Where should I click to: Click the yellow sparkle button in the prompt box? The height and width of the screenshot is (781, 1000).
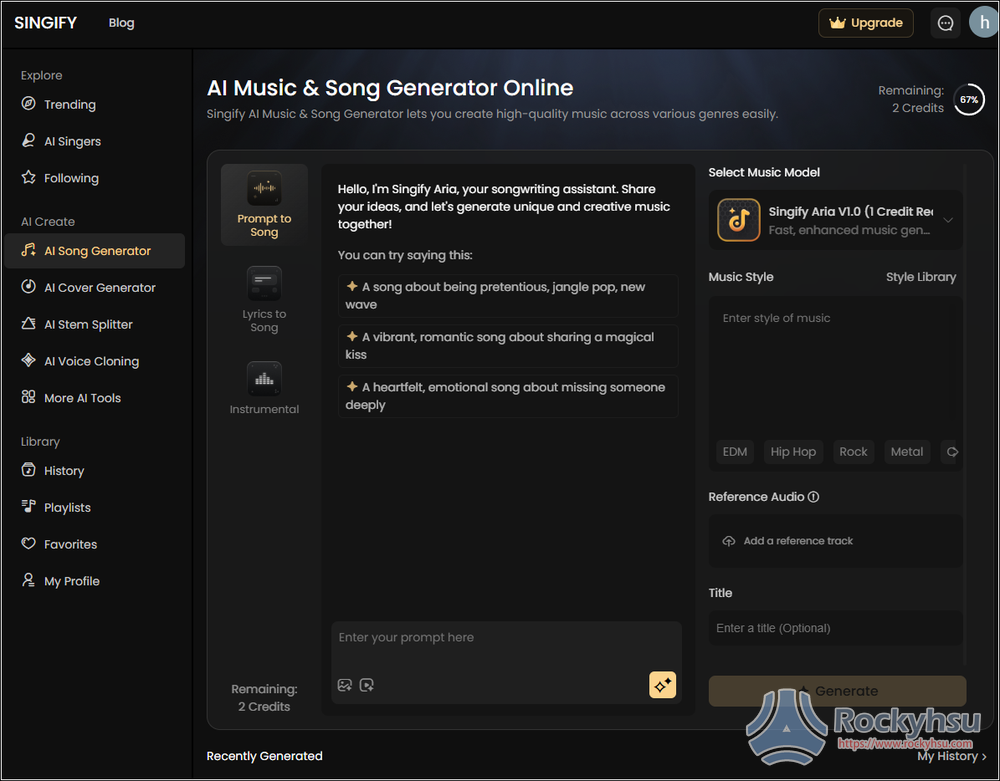coord(663,685)
